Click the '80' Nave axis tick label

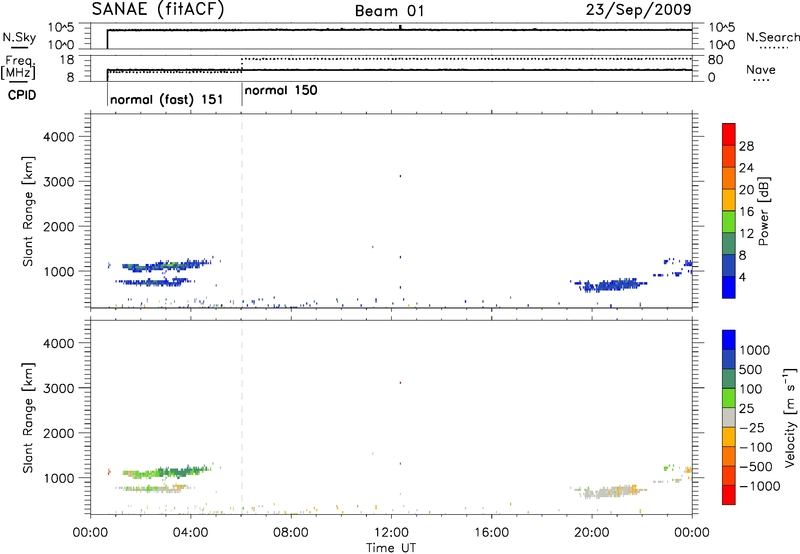(715, 60)
